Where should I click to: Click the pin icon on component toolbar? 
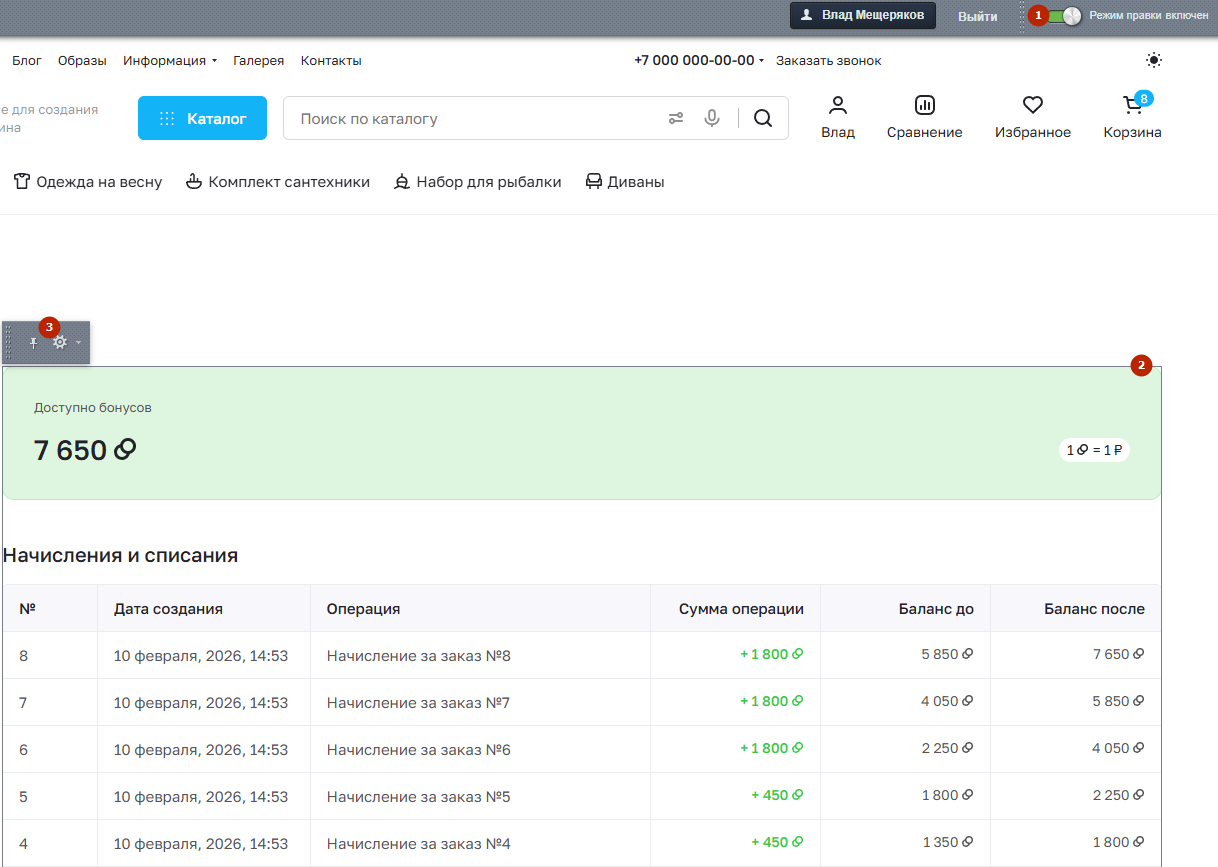(33, 343)
